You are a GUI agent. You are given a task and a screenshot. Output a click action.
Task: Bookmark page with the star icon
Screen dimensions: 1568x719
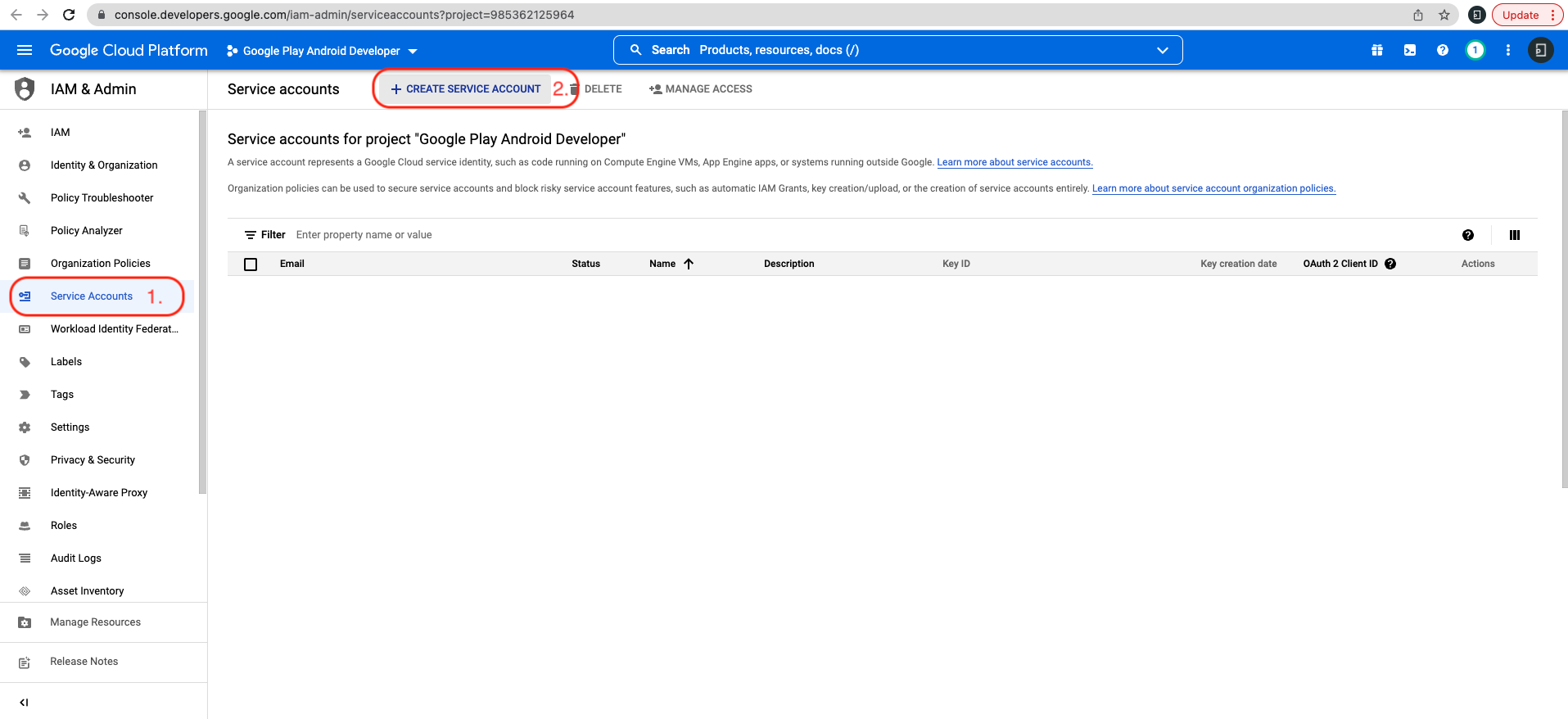tap(1444, 15)
